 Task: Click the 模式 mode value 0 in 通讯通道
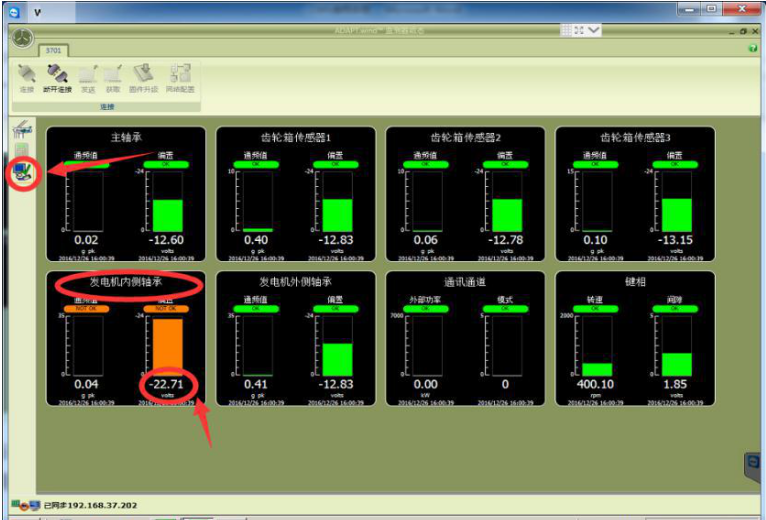(505, 384)
